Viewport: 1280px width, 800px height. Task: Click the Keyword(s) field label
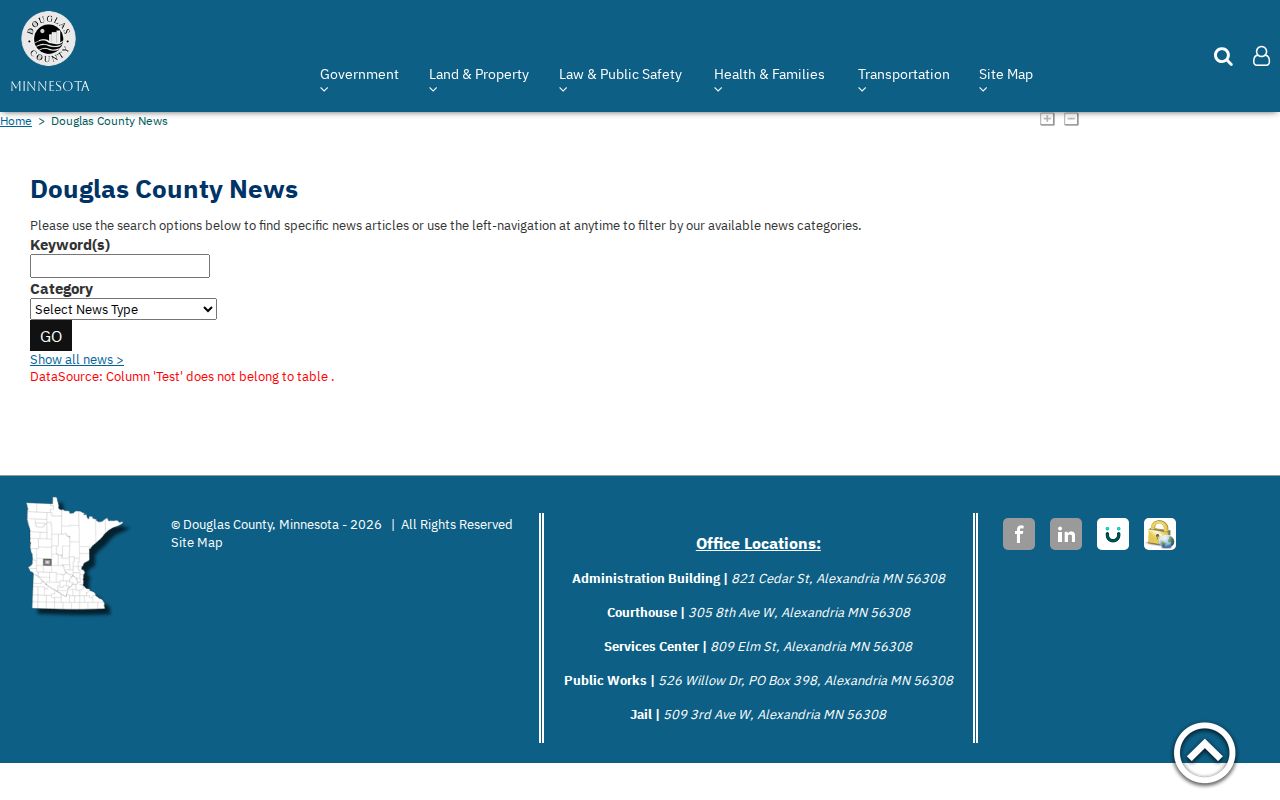(x=70, y=245)
